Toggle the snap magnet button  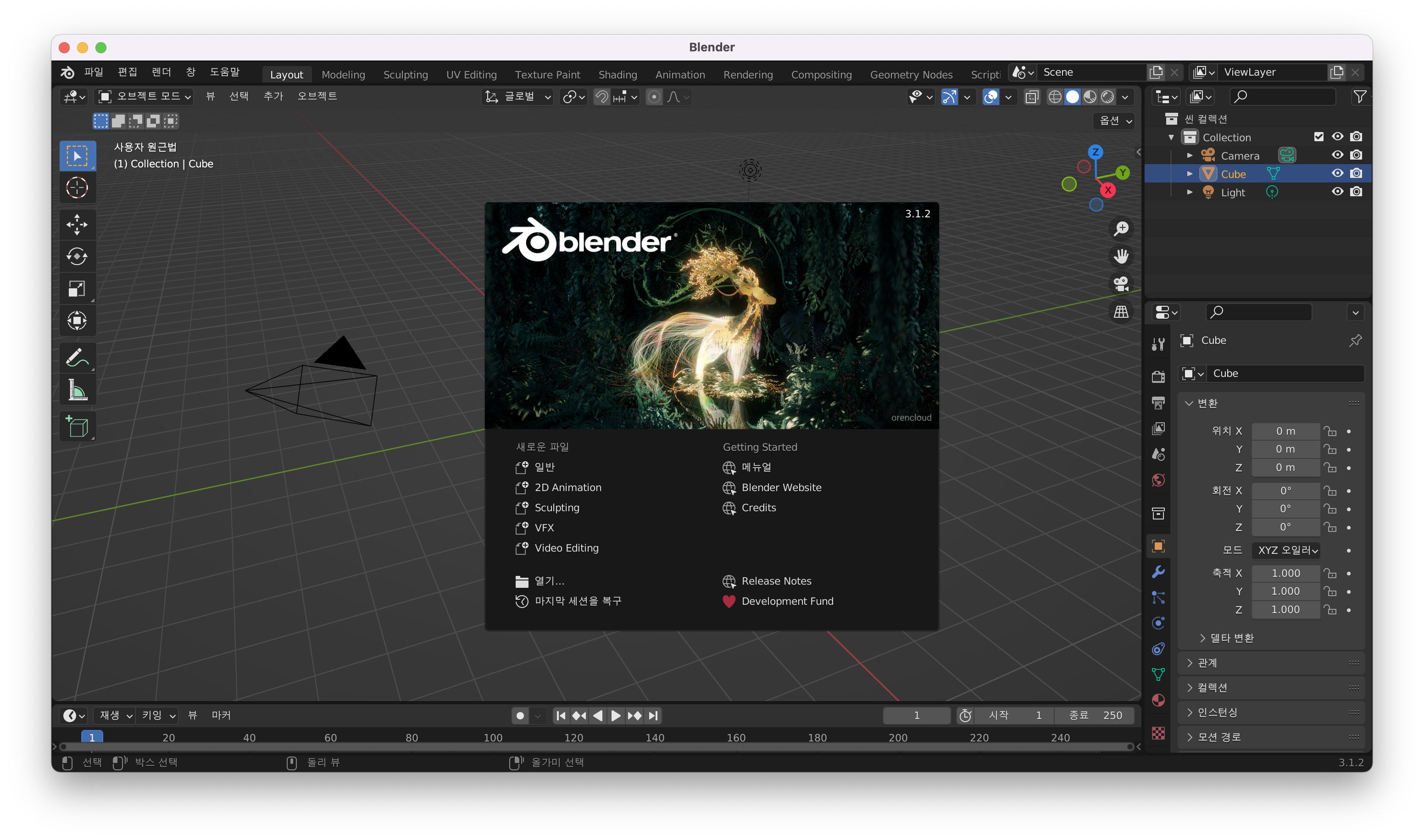point(601,97)
